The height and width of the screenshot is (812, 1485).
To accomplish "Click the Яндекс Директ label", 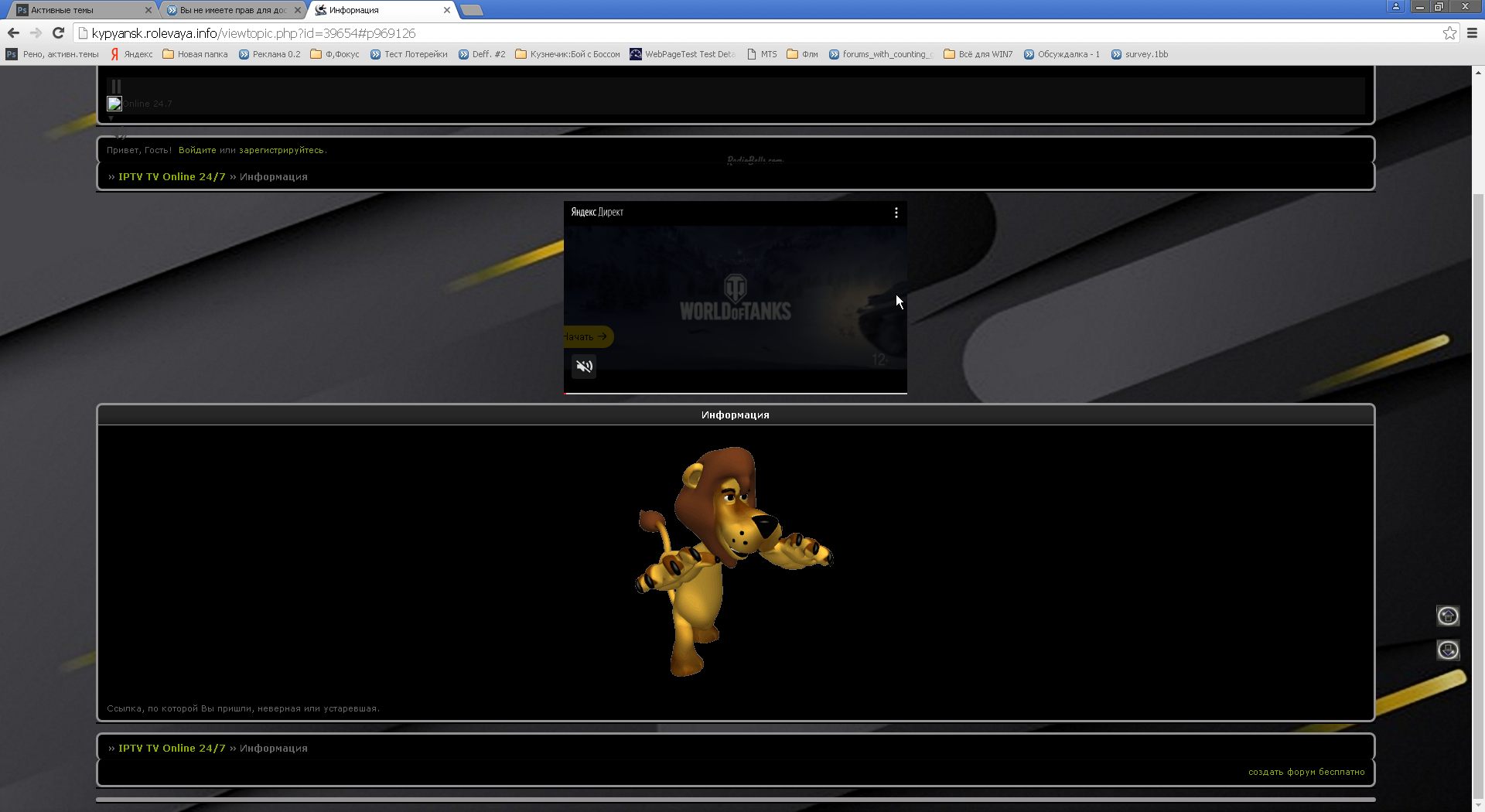I will 597,212.
